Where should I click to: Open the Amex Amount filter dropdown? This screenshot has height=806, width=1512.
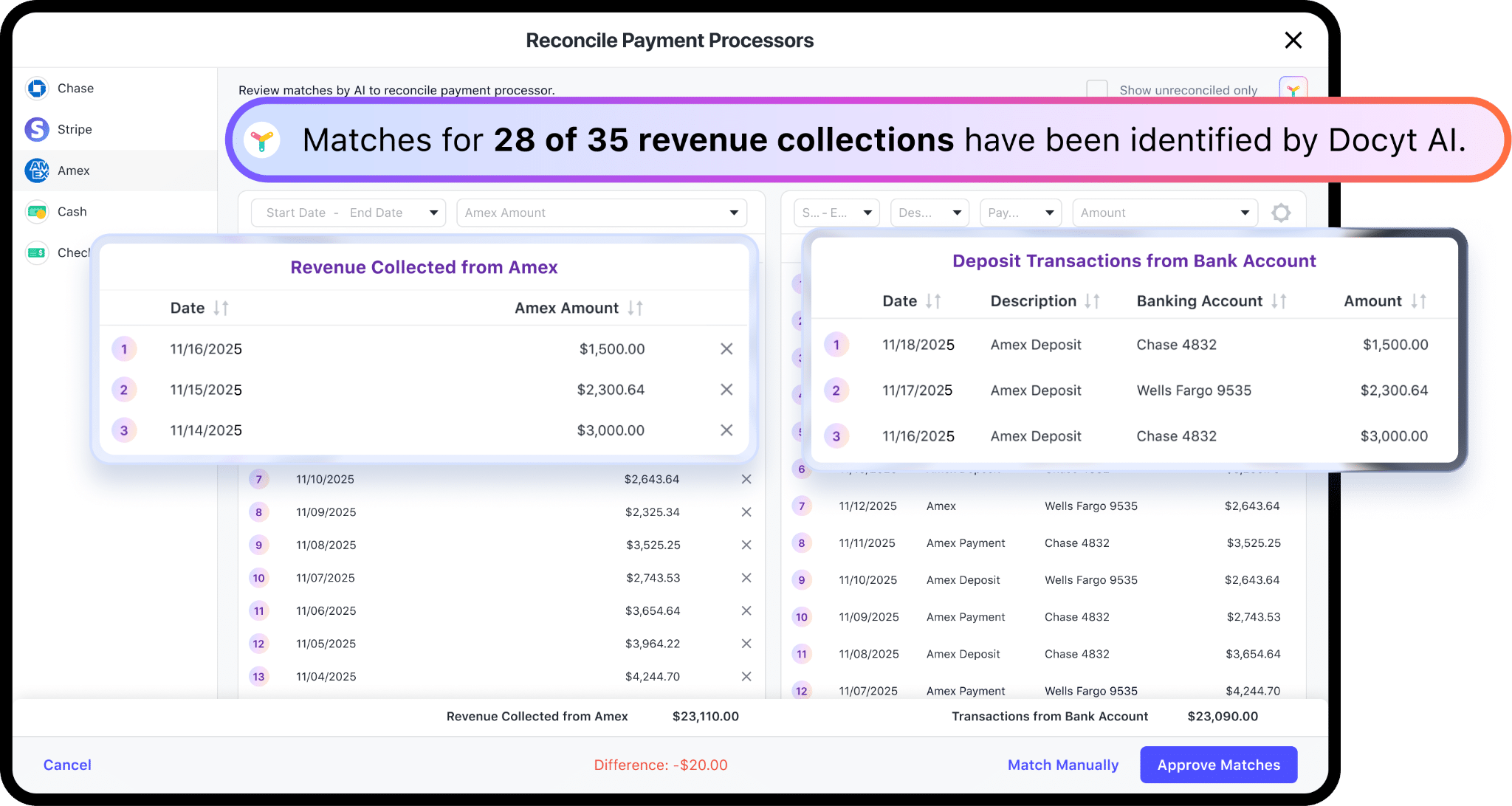click(x=602, y=213)
